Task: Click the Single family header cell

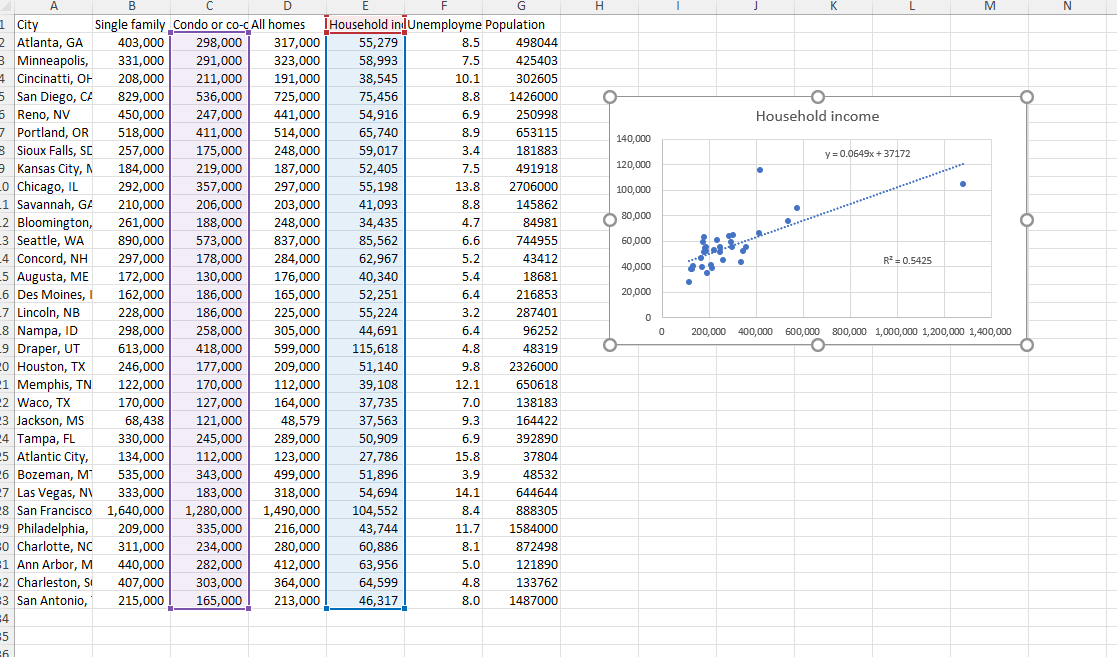Action: coord(132,24)
